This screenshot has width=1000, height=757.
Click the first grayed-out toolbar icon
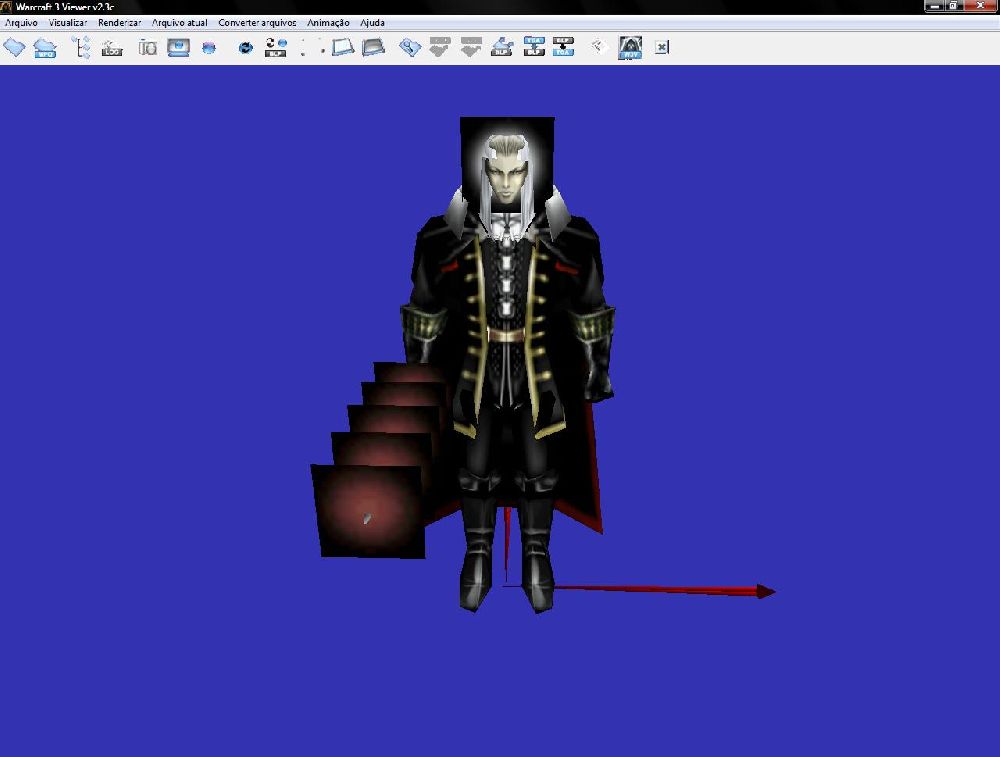(439, 47)
